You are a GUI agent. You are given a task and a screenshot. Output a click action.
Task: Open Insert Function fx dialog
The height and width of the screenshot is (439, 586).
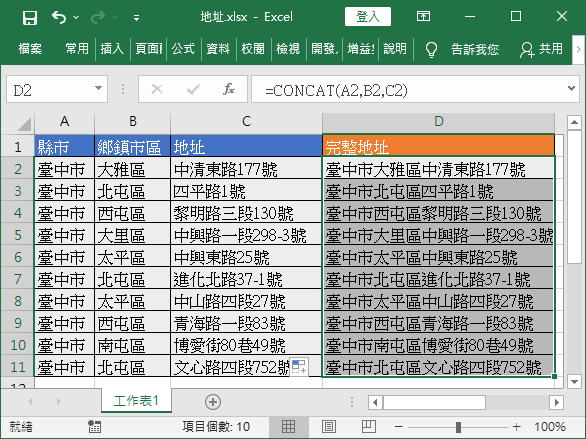coord(228,89)
